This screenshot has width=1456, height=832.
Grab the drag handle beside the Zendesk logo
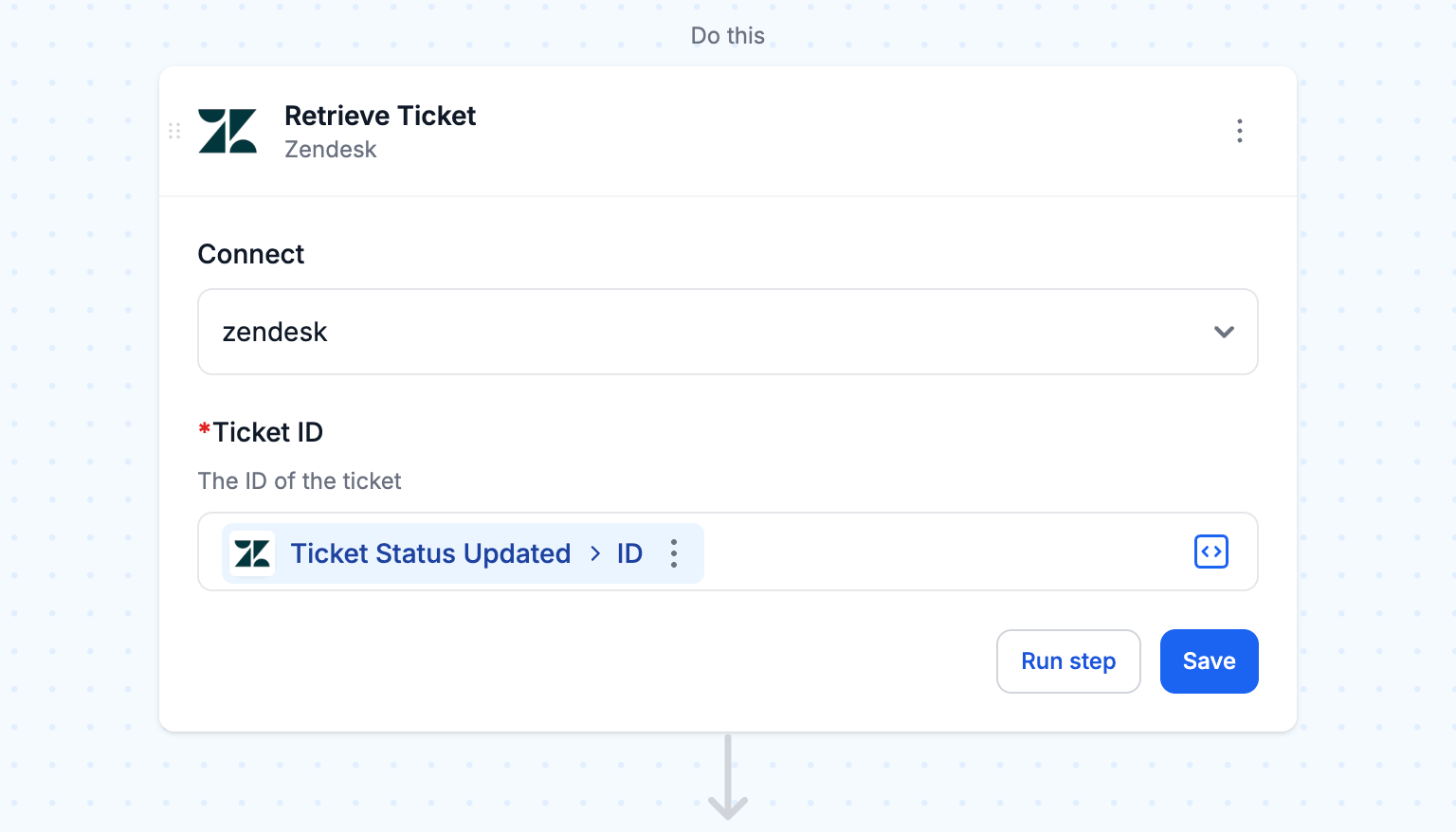174,131
